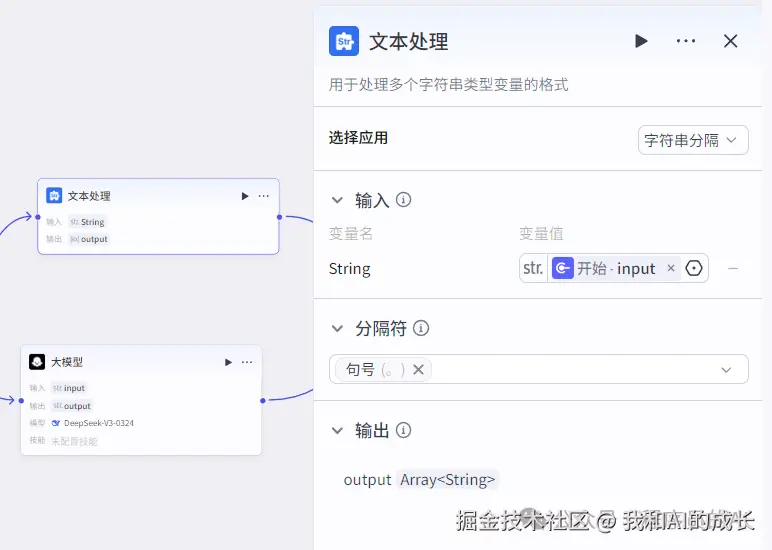Click the Array<String> output type
772x550 pixels.
(x=448, y=480)
